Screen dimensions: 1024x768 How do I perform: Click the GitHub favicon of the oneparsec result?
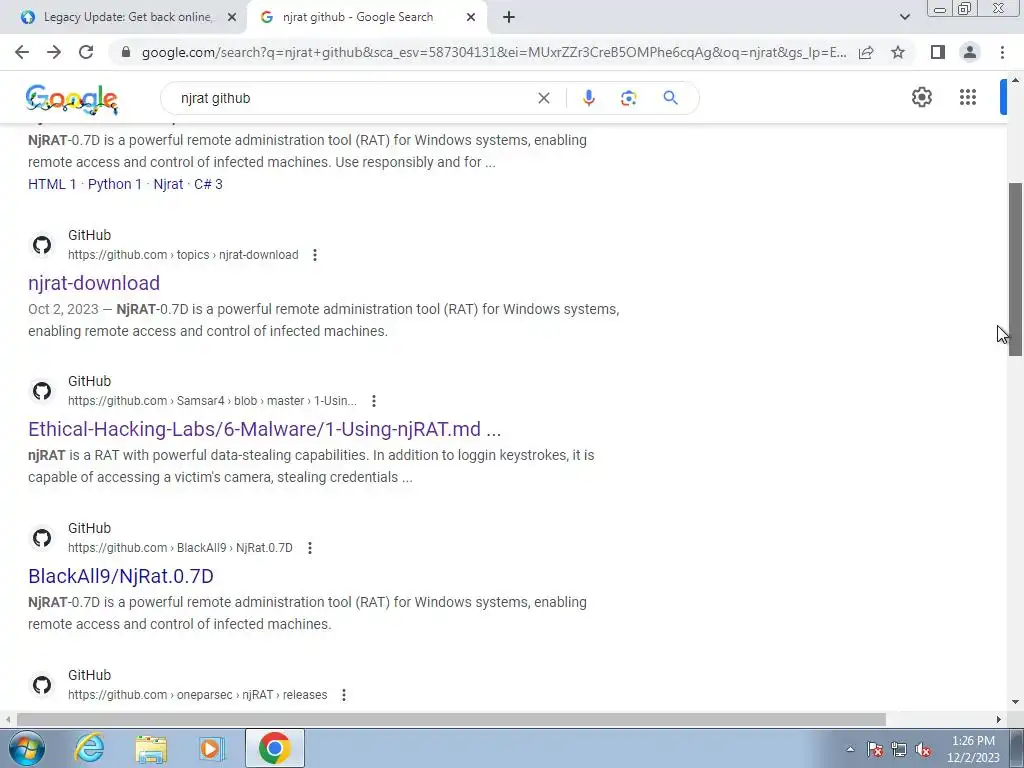pos(42,685)
